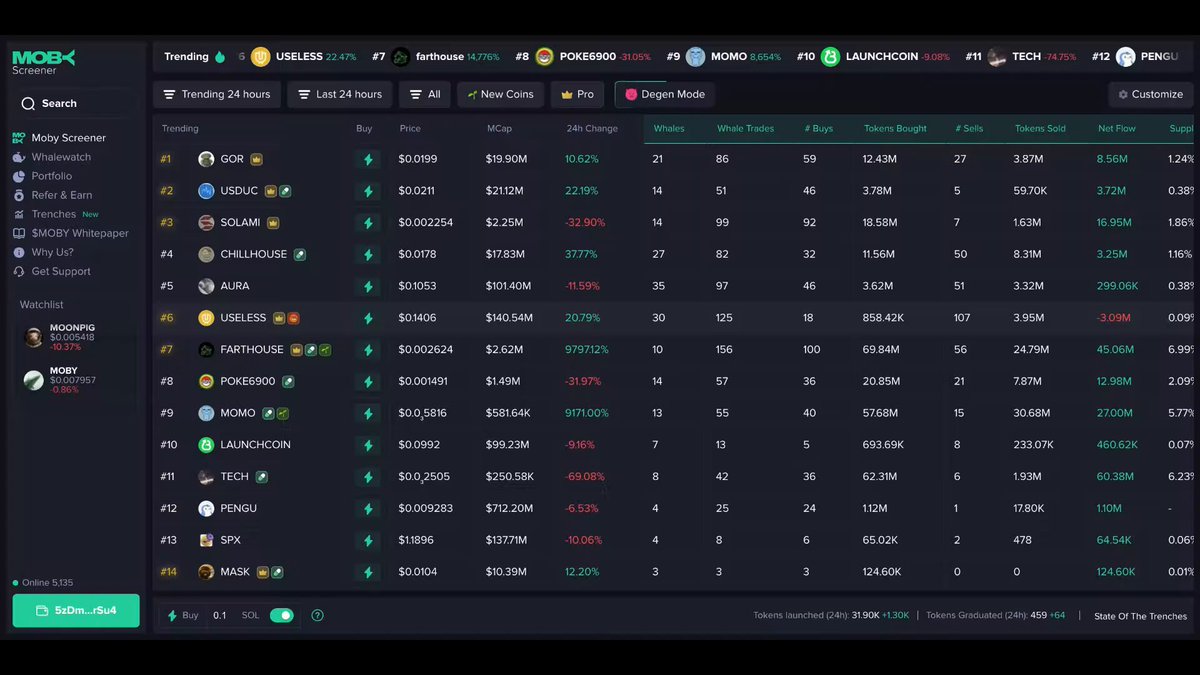Sort by Price column header

coord(410,128)
